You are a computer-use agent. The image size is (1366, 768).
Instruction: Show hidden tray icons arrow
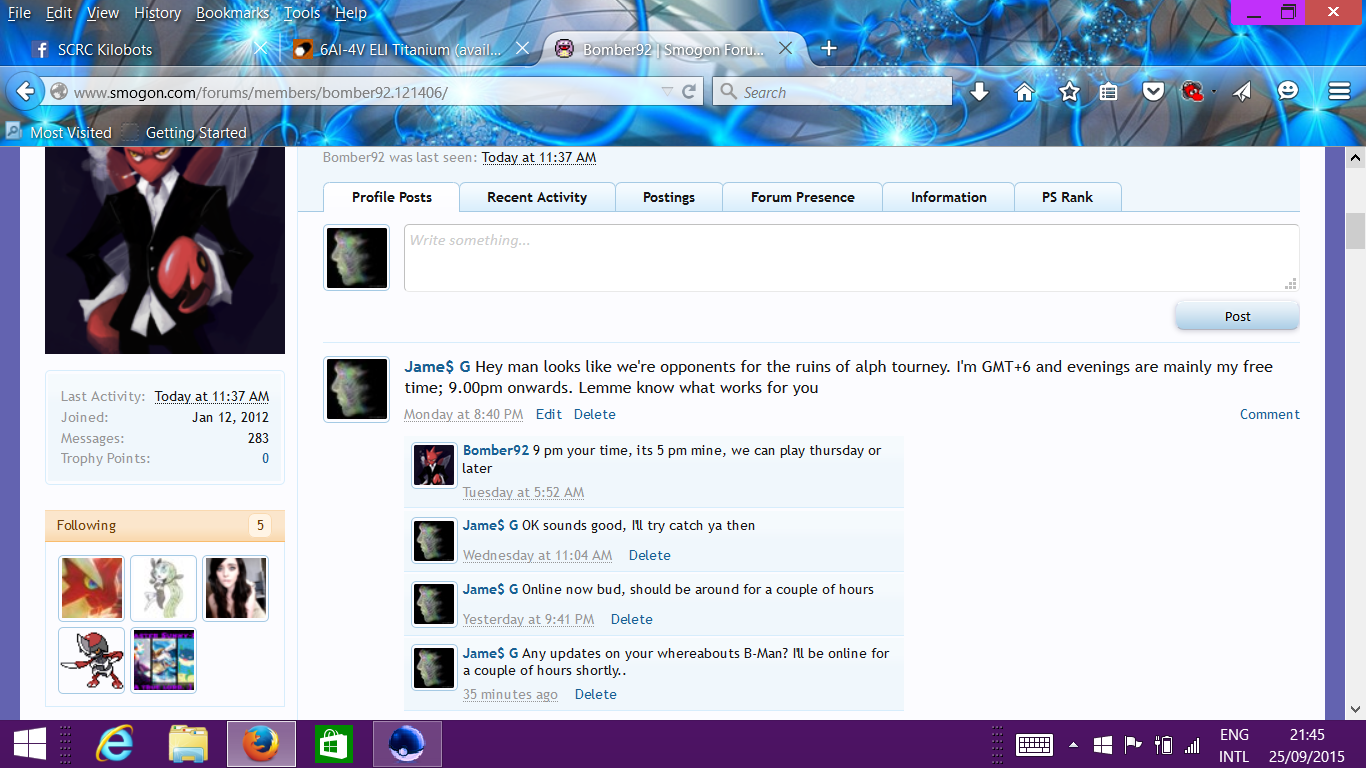point(1073,745)
